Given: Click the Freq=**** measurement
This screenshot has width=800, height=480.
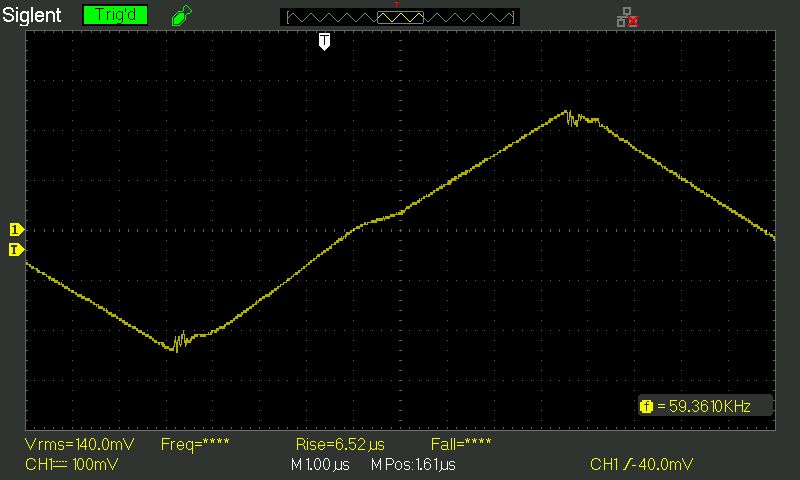Looking at the screenshot, I should pyautogui.click(x=195, y=444).
